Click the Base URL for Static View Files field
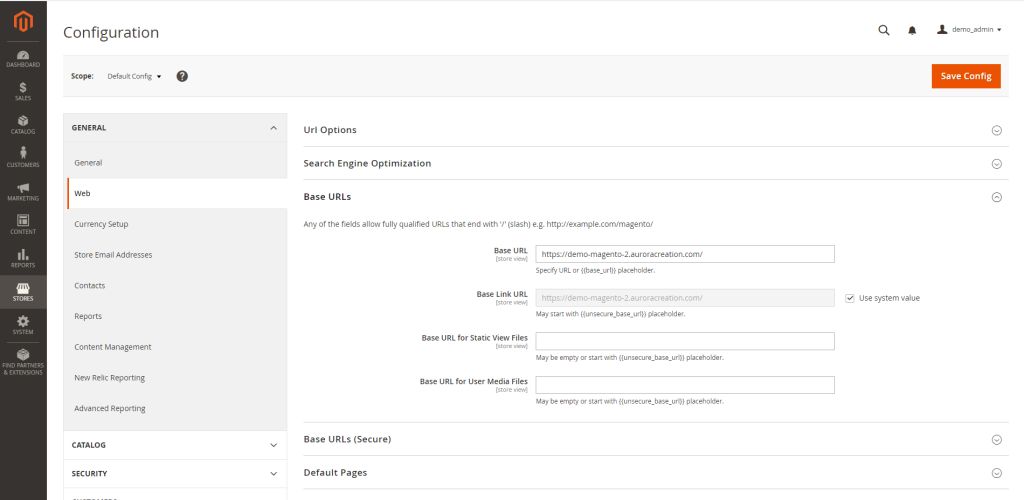This screenshot has width=1024, height=500. (685, 341)
